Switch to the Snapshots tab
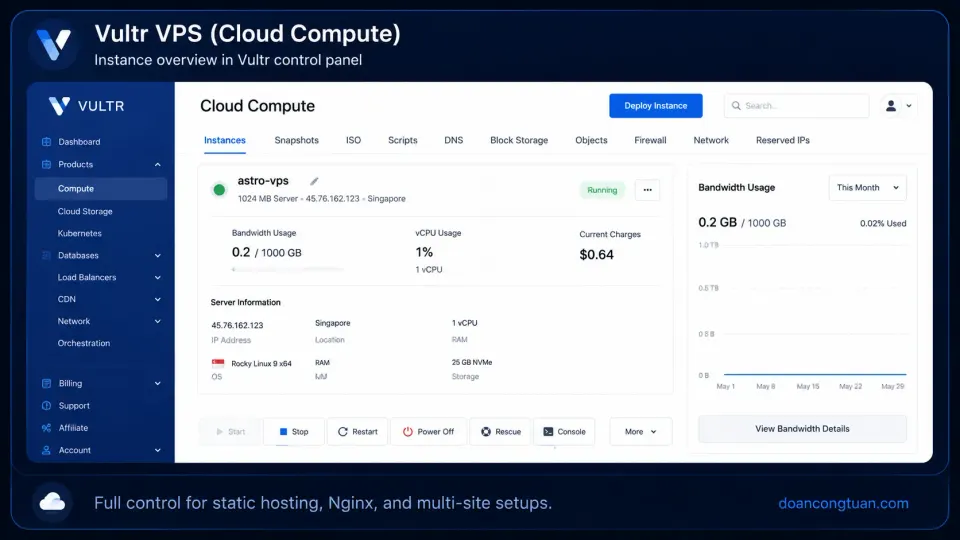 (296, 140)
